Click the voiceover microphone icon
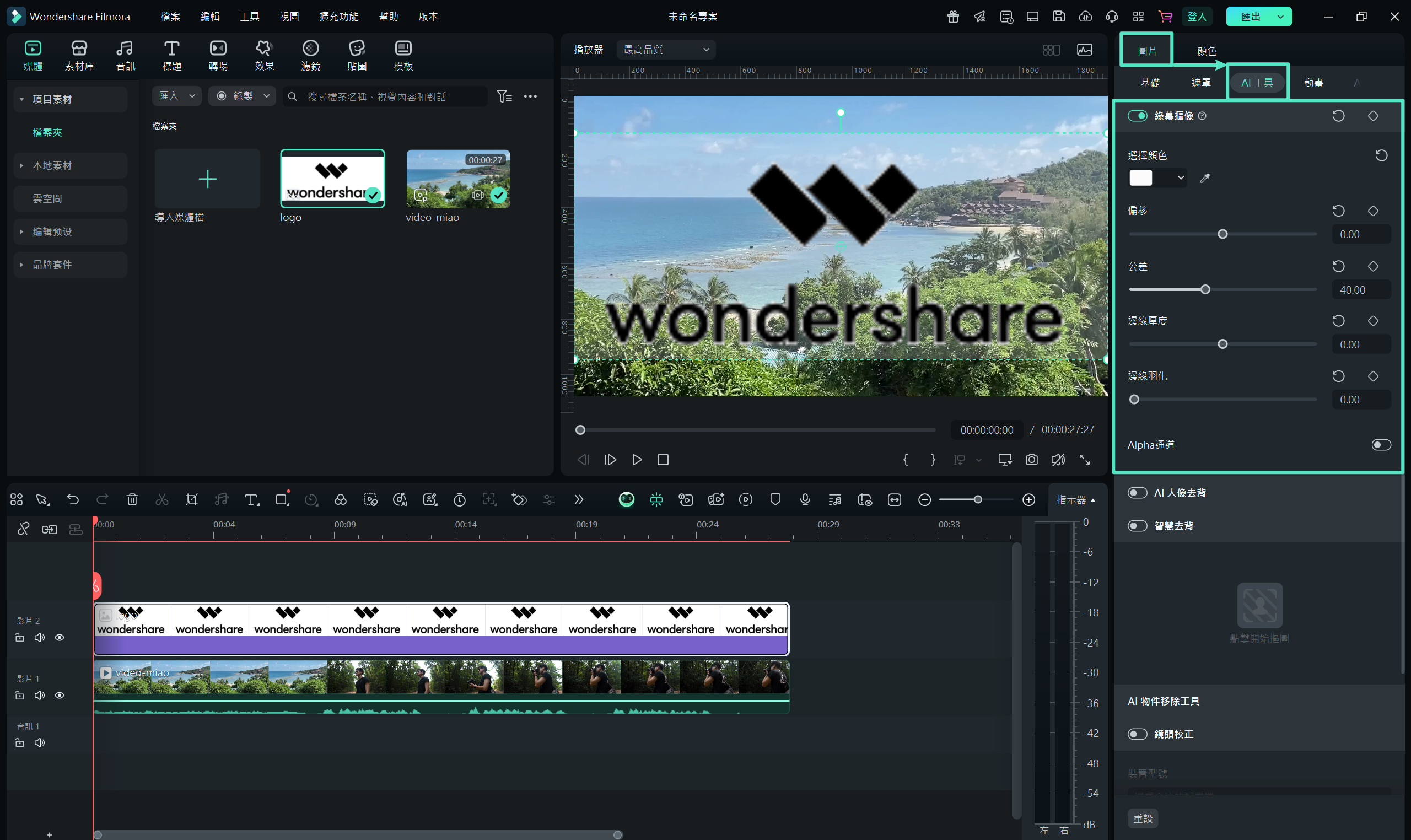This screenshot has height=840, width=1411. coord(805,499)
